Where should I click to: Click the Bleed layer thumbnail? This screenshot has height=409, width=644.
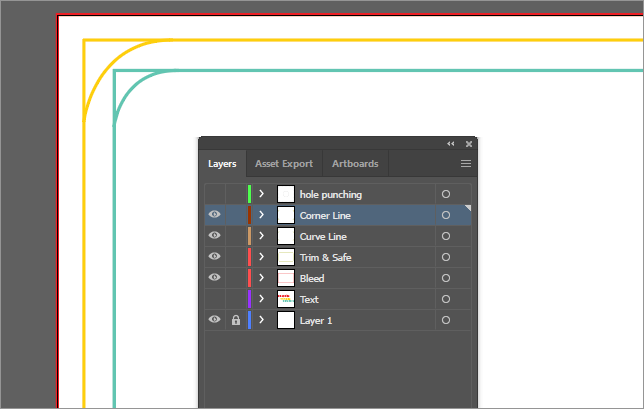tap(286, 278)
